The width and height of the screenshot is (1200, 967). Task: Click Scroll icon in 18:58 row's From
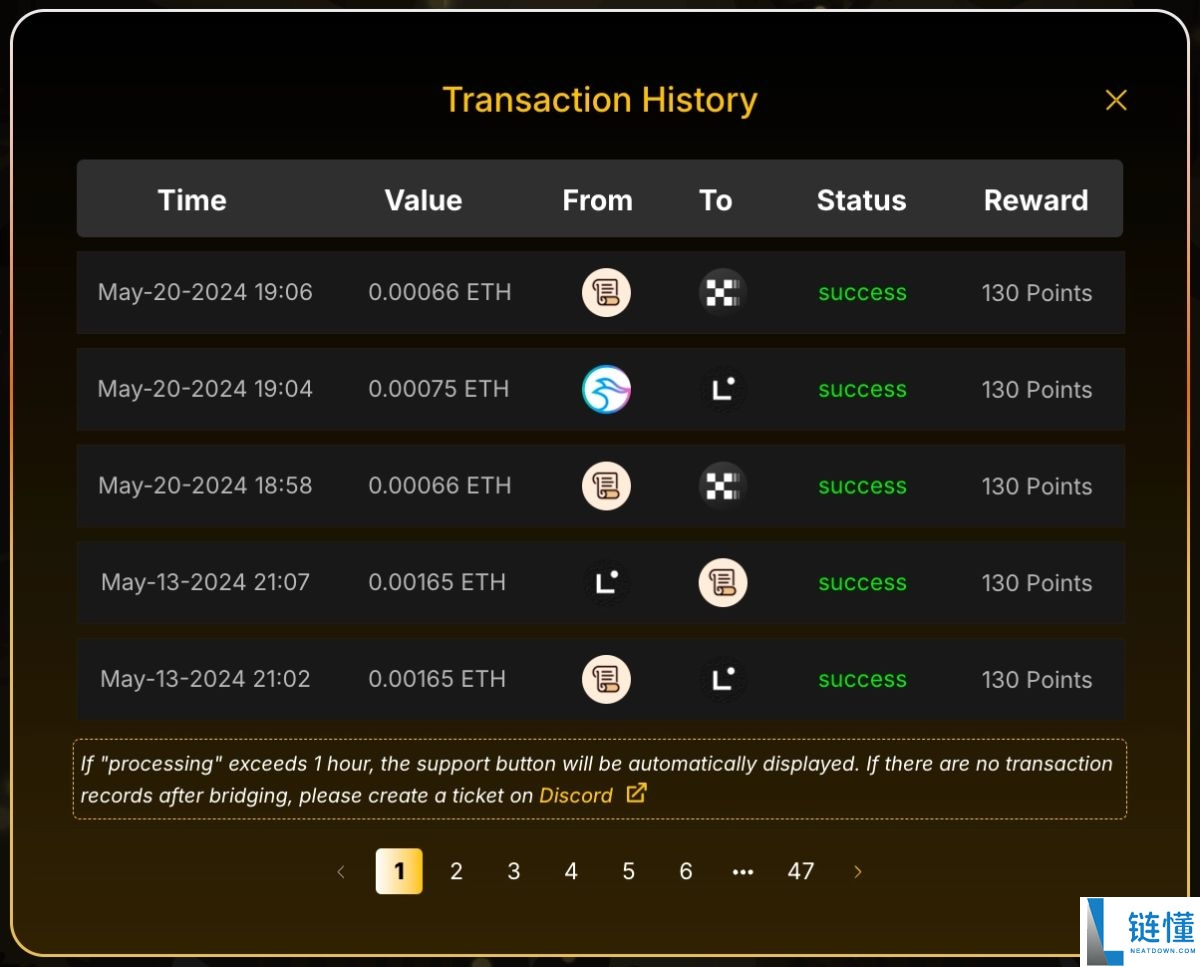point(606,486)
